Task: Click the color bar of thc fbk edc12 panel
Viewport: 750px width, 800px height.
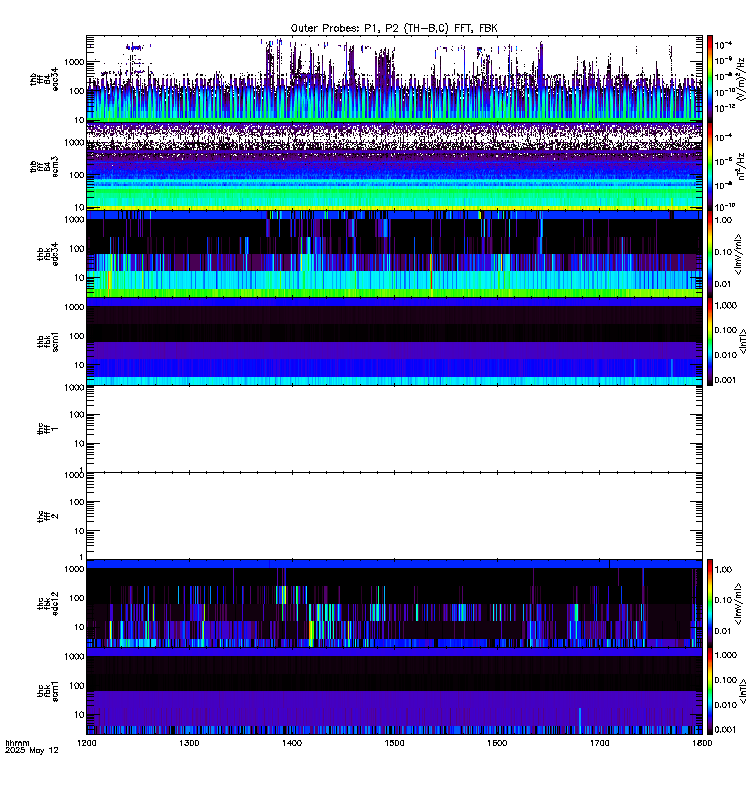Action: (709, 603)
